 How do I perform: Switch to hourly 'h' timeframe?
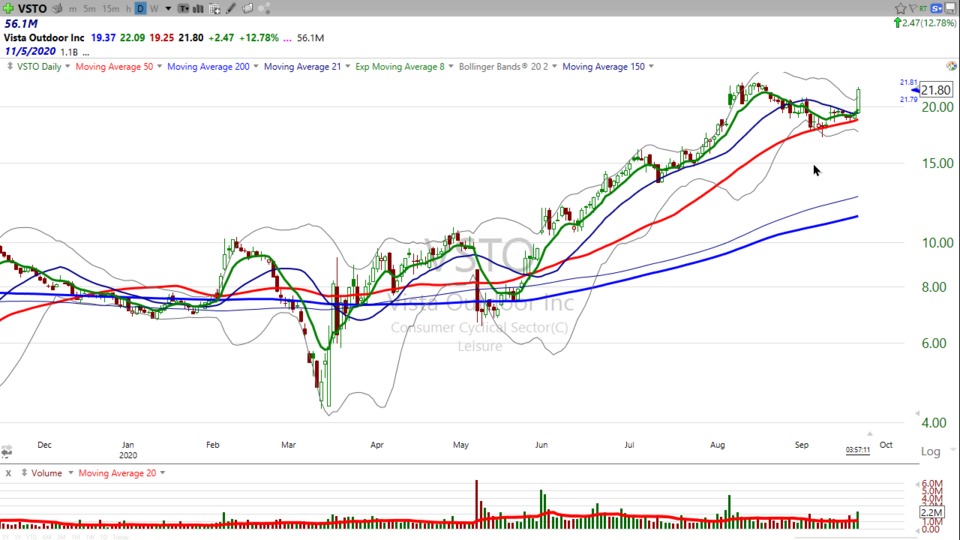click(128, 9)
